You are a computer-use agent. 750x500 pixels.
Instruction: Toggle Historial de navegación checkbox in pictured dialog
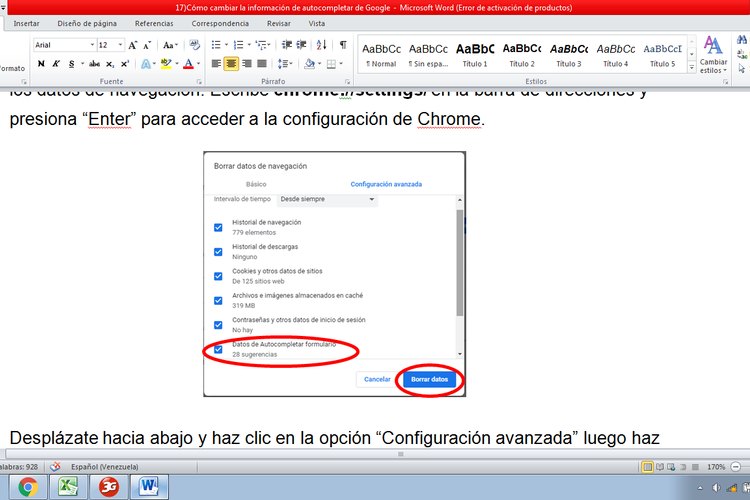[218, 227]
